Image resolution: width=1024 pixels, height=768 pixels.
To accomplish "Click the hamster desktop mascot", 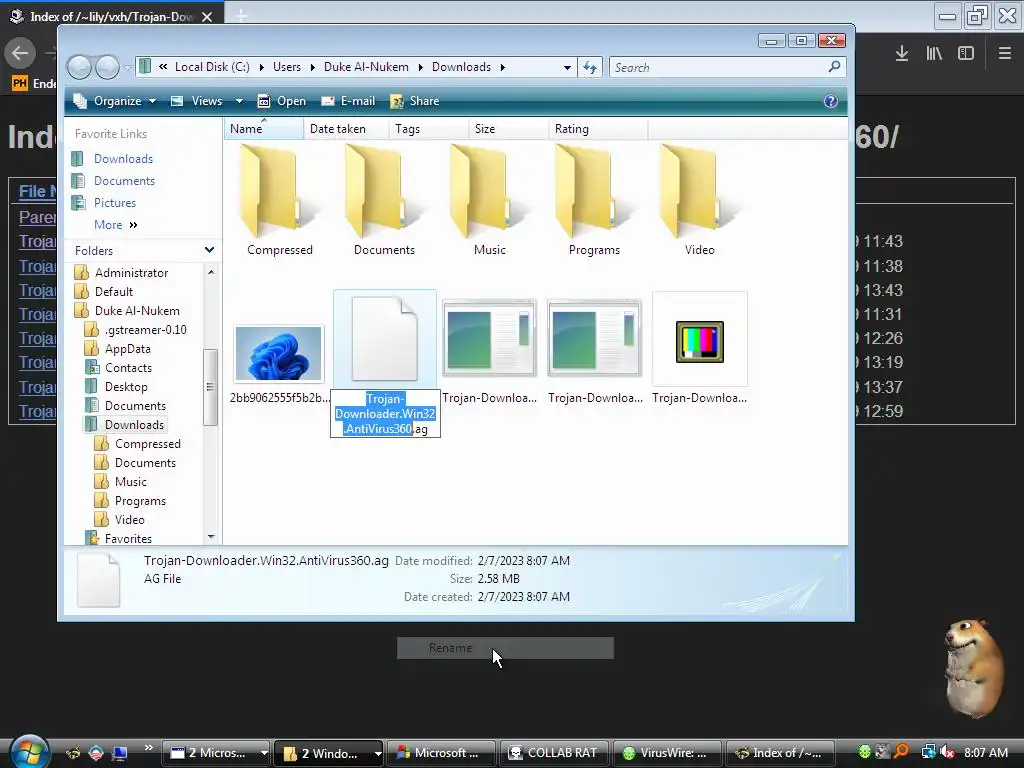I will [973, 667].
